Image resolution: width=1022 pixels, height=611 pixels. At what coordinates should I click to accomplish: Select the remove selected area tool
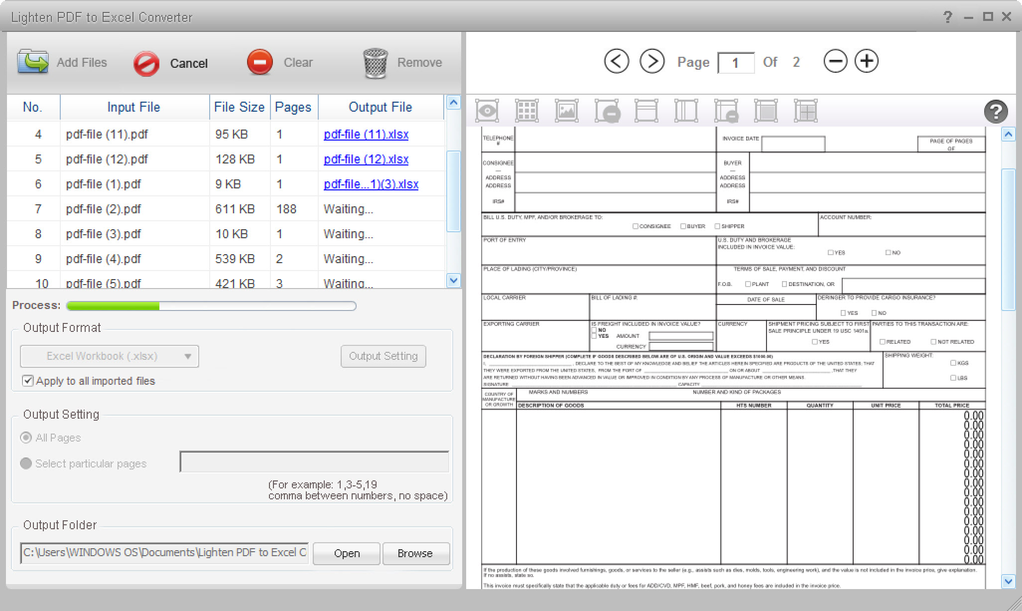pos(607,111)
